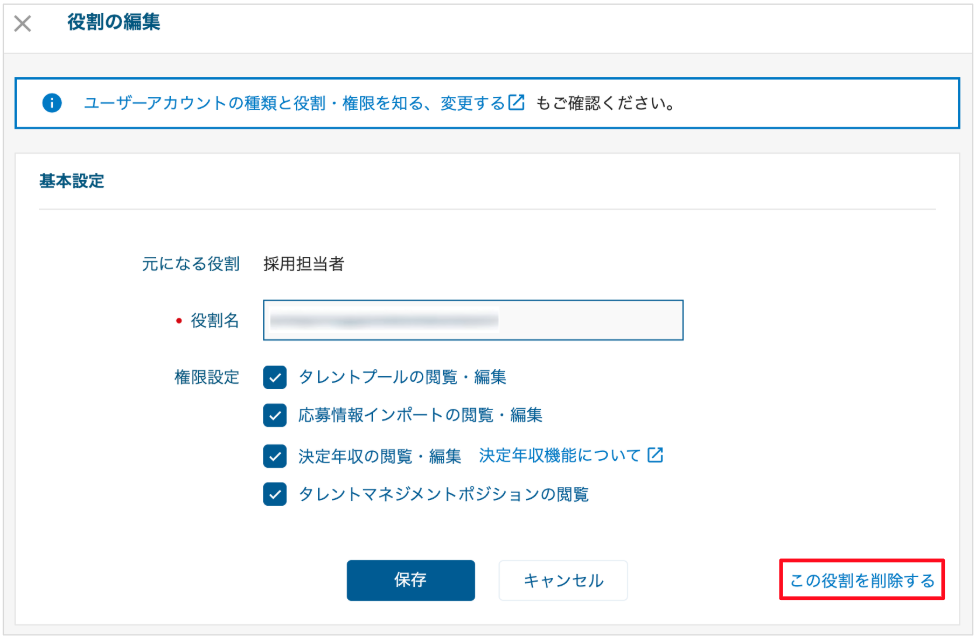Click the 採用担当者 base role text
The width and height of the screenshot is (976, 639).
coord(304,264)
